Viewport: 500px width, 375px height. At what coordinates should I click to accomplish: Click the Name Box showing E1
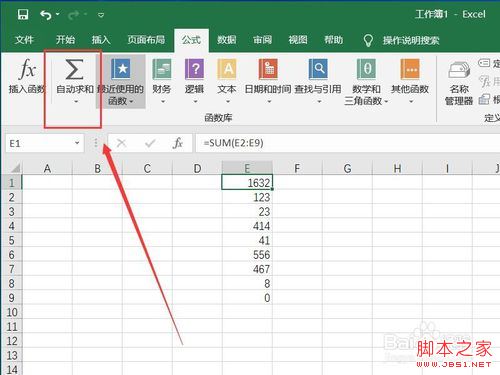[x=44, y=143]
